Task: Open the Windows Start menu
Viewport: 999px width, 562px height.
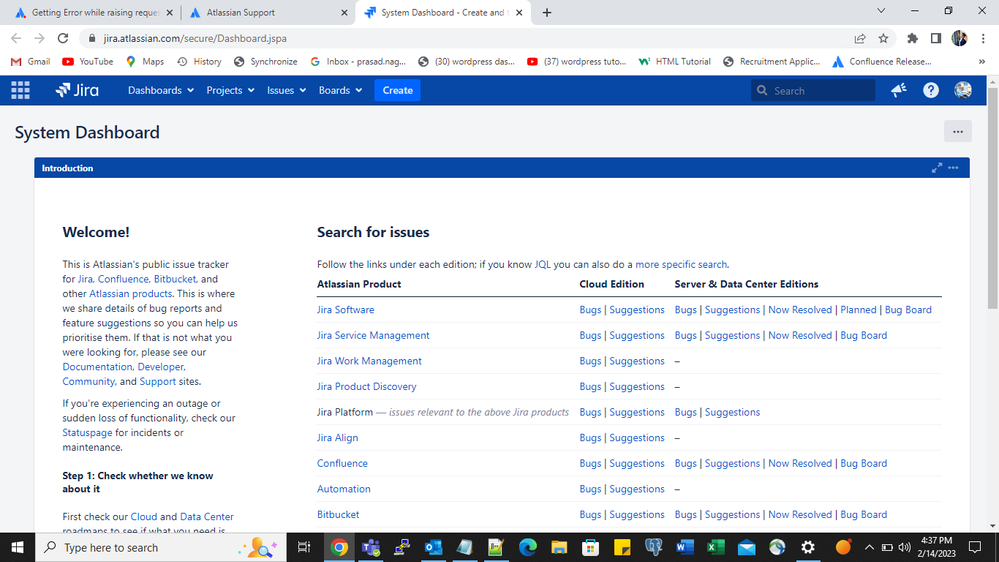Action: click(17, 547)
